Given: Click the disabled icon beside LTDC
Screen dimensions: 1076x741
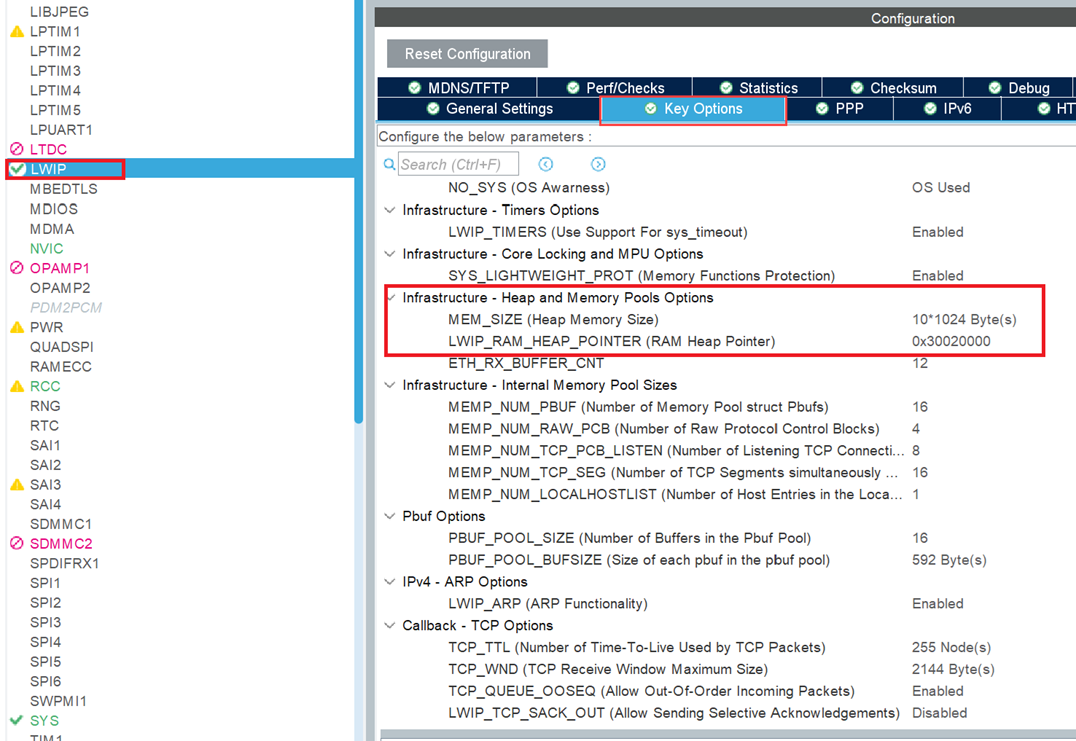Looking at the screenshot, I should 16,150.
